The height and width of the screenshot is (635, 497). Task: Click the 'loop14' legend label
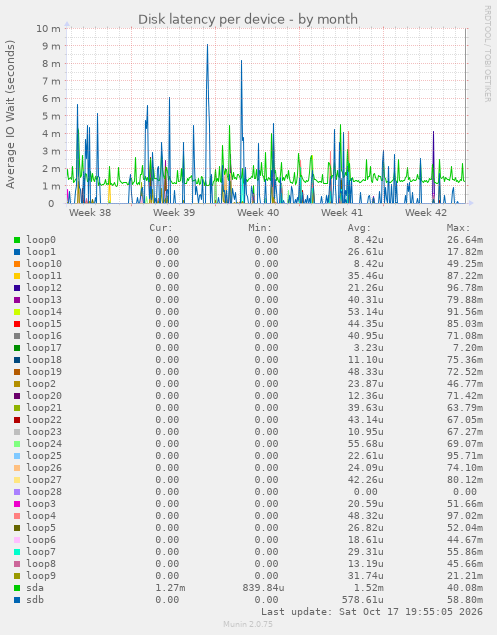point(44,312)
